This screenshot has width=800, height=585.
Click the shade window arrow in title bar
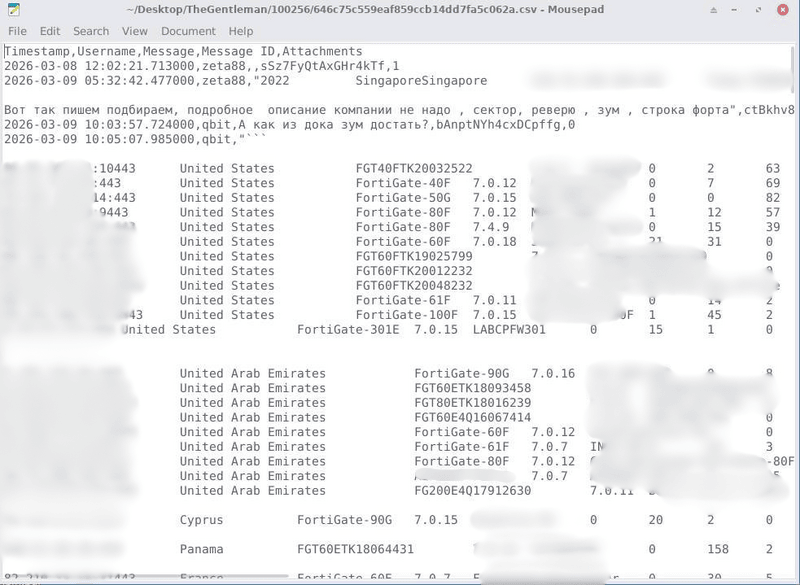pyautogui.click(x=713, y=10)
